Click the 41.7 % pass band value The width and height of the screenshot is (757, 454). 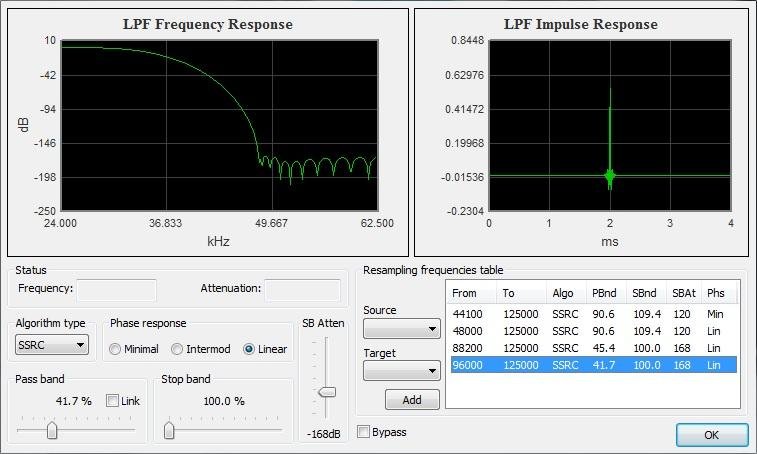click(x=73, y=401)
